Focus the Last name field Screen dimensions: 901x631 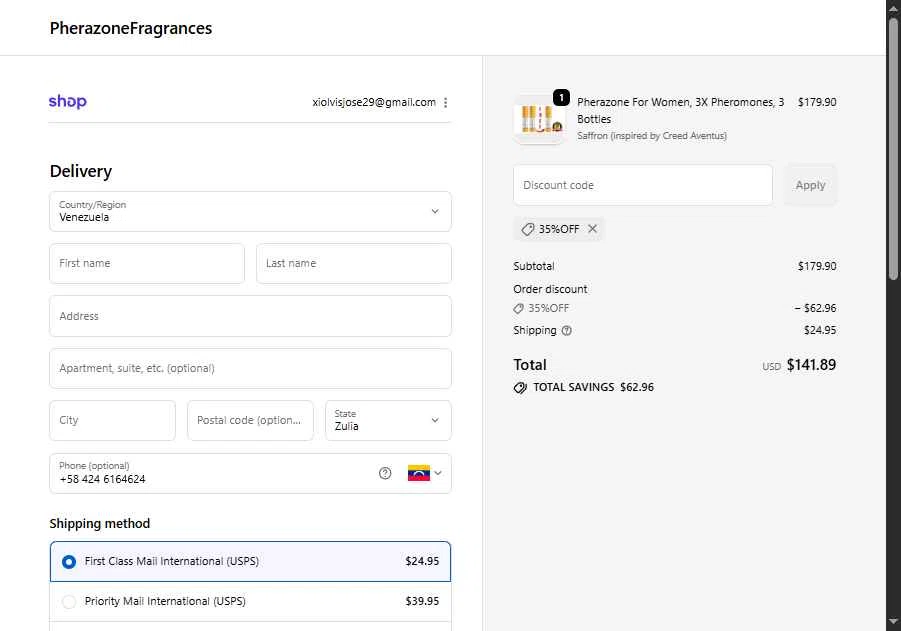click(x=354, y=263)
